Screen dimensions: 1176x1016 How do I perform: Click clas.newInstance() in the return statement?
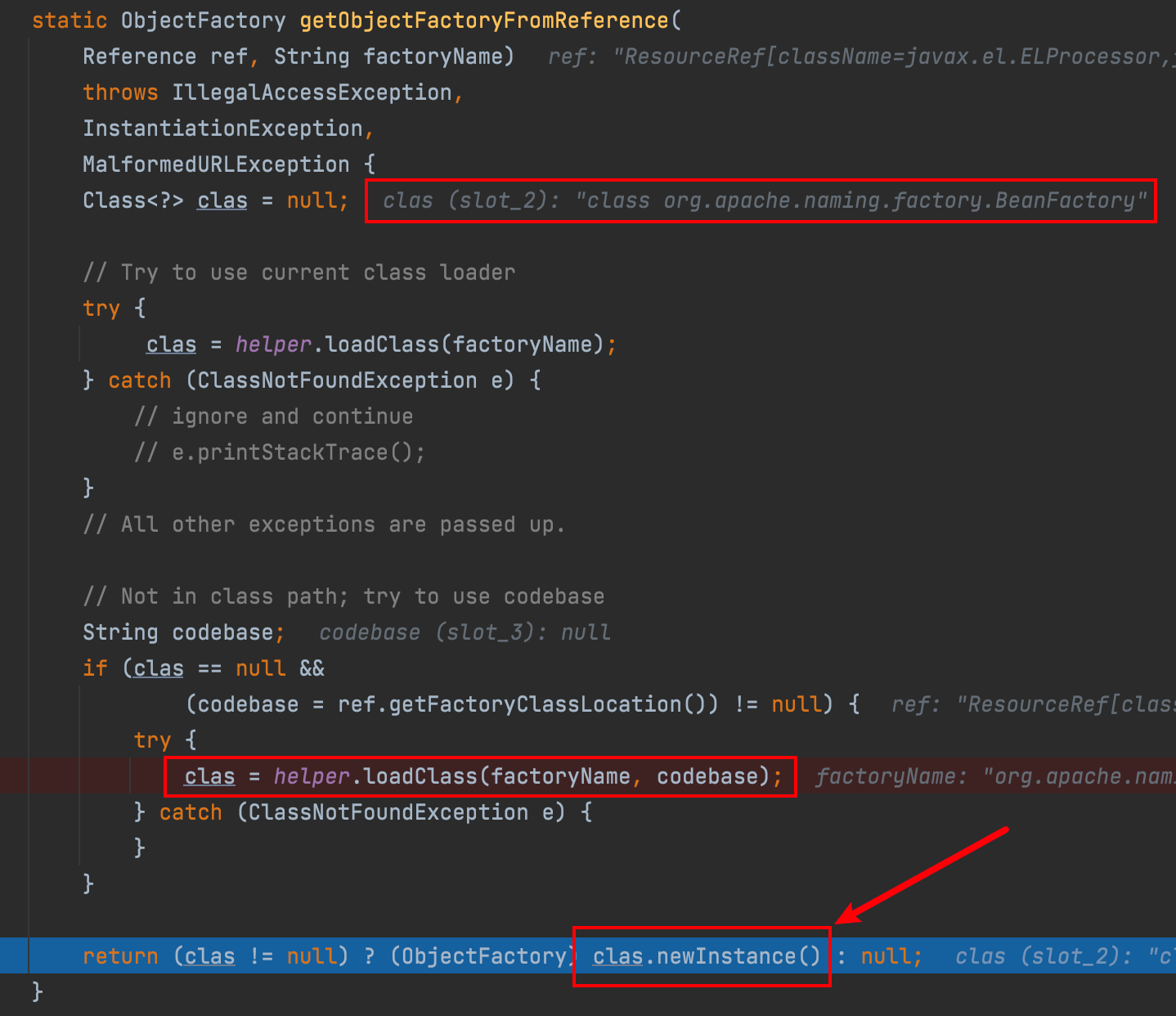tap(706, 956)
